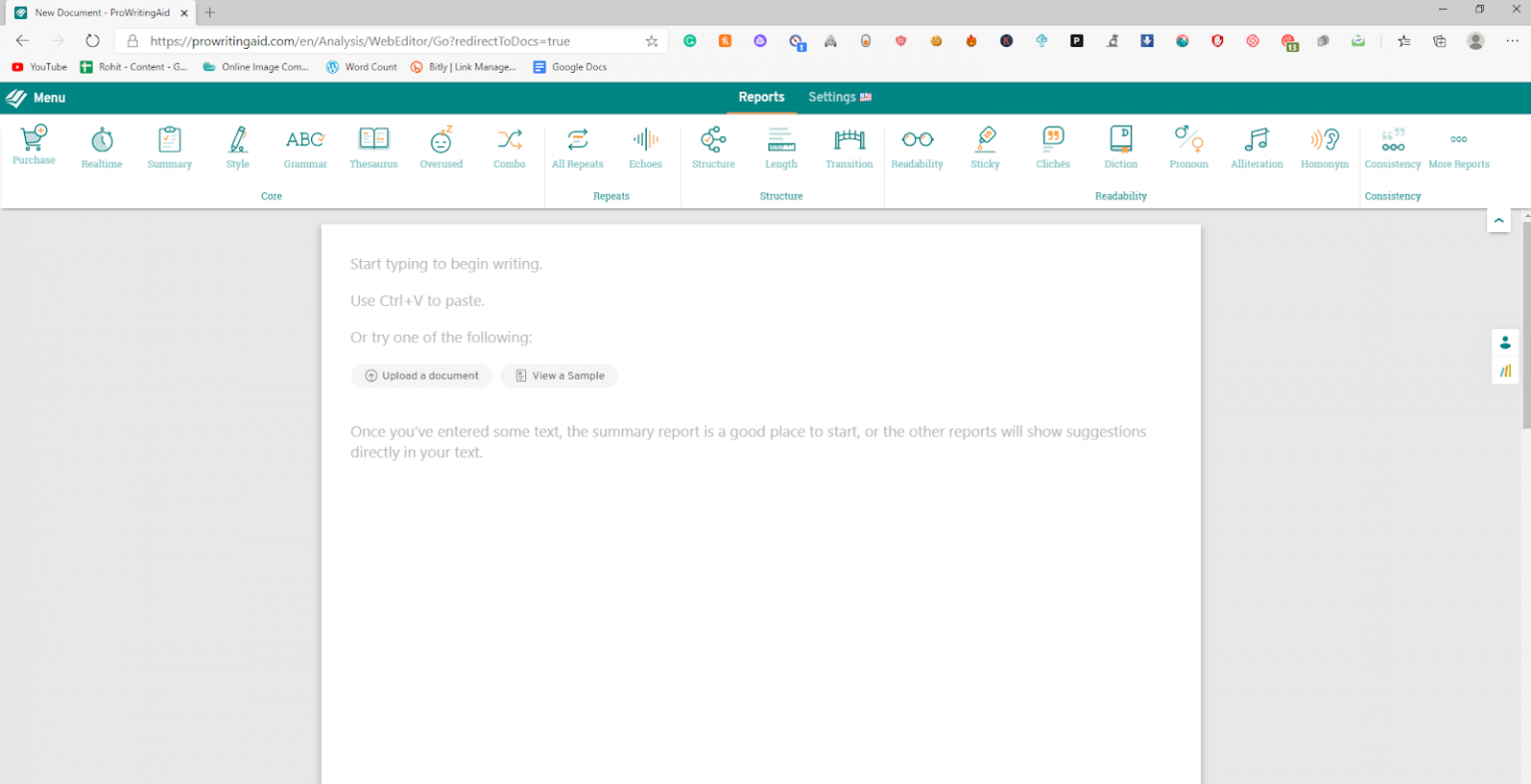Collapse the reports toolbar with the chevron
Screen dimensions: 1531x784
coord(1498,220)
